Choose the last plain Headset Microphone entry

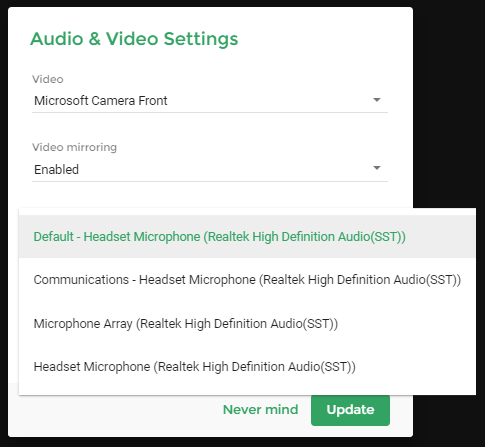click(247, 367)
